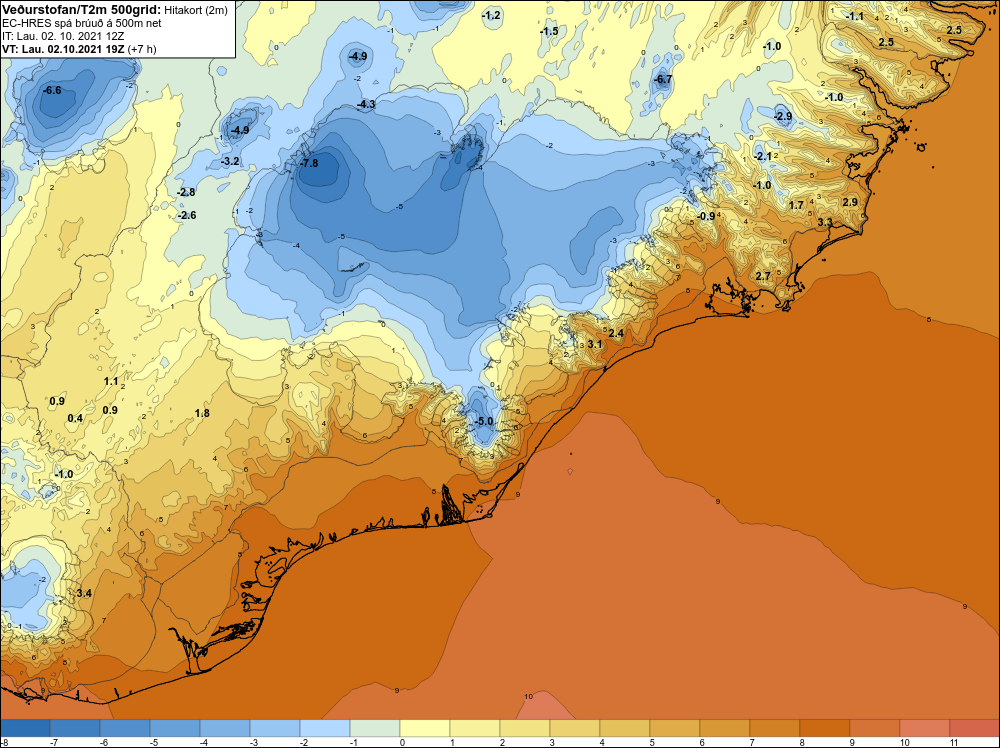
Task: Click the 2.9 temperature label near the east coast
Action: point(849,202)
